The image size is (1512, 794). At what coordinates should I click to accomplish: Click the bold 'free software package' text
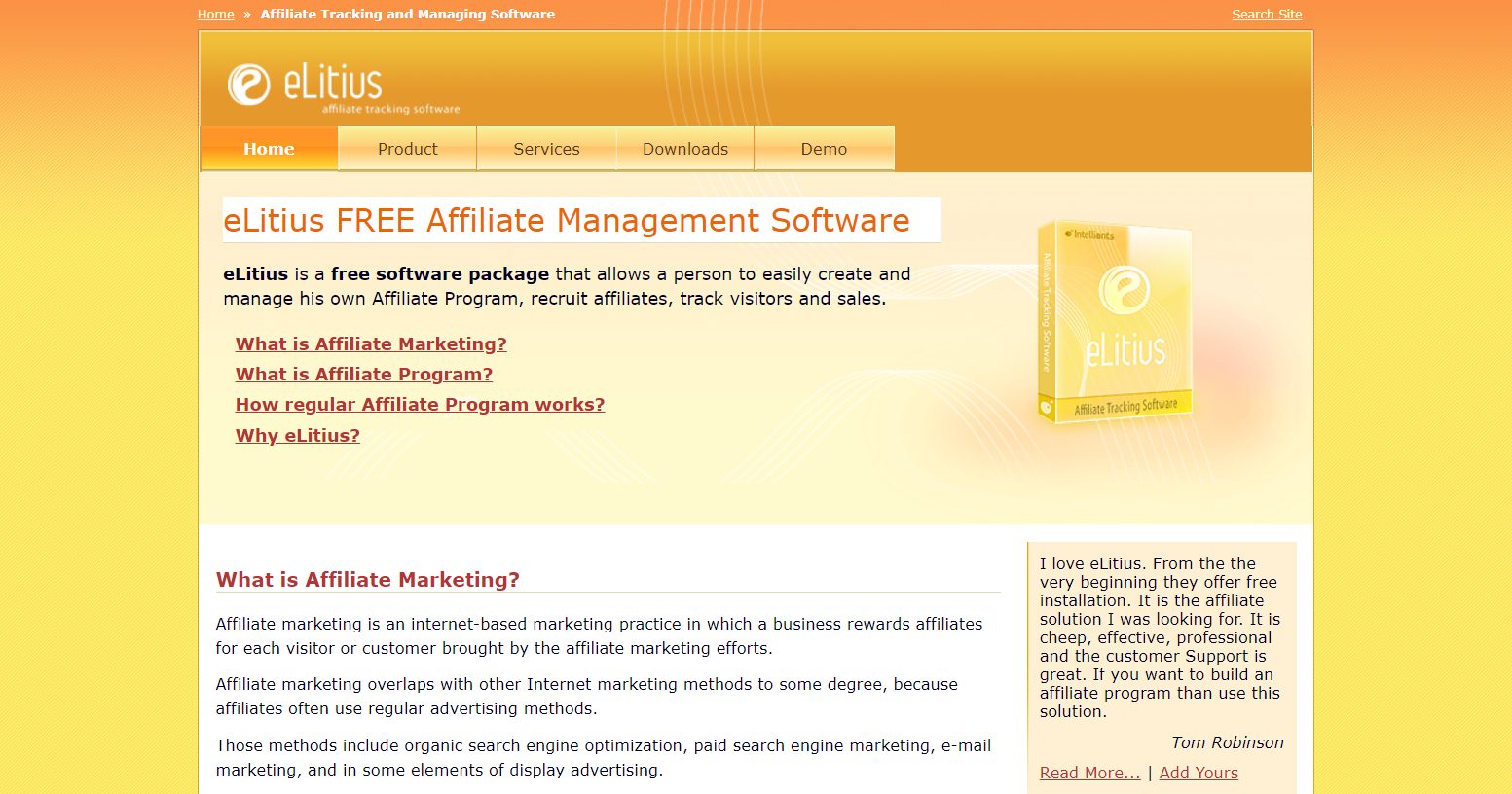point(440,274)
